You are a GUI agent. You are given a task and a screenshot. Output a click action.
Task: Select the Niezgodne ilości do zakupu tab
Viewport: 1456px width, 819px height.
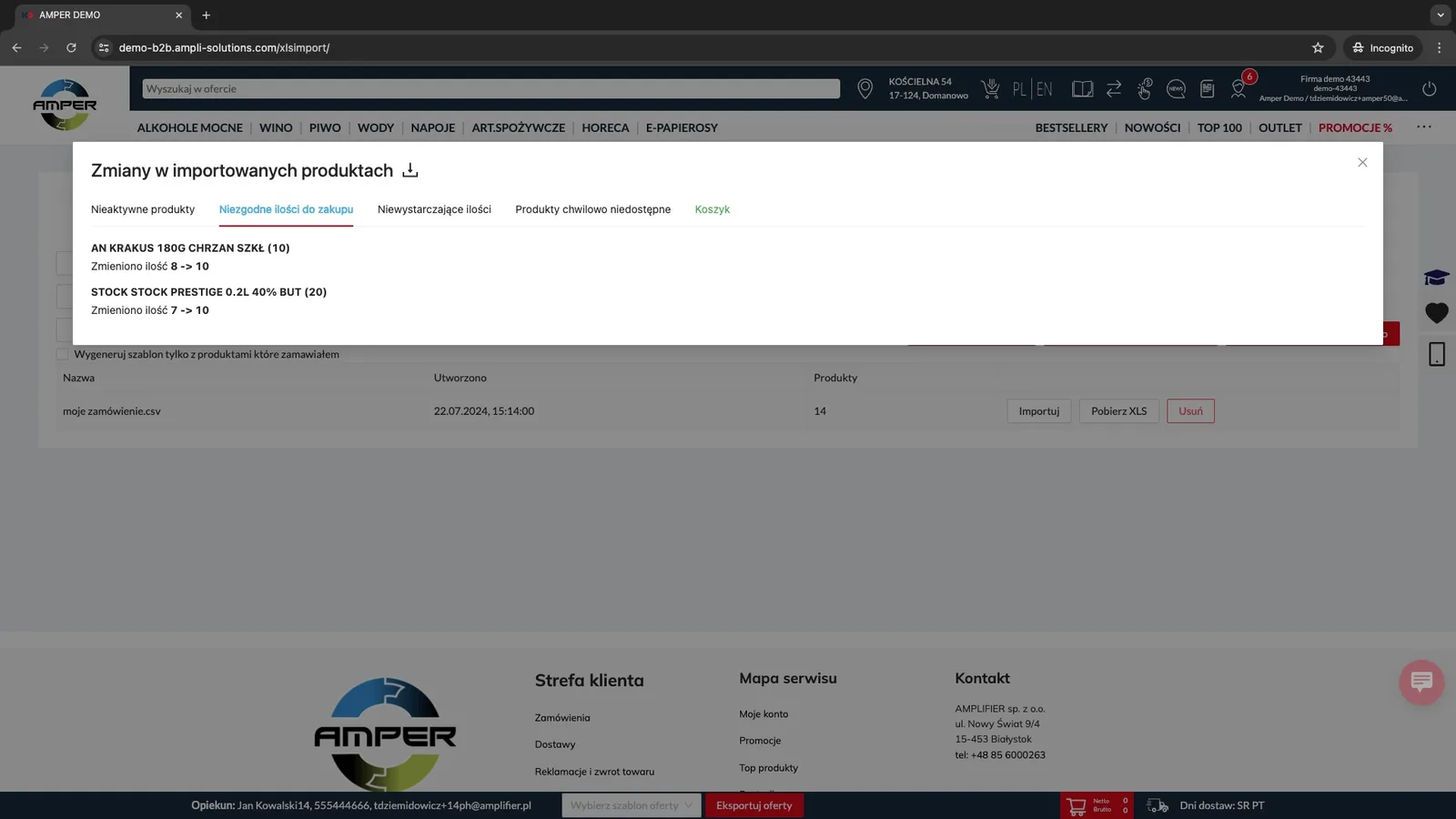coord(286,209)
